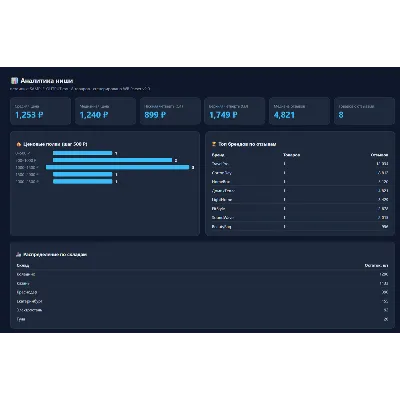
Task: Open the card showing 1,240 ₽
Action: [x=105, y=111]
